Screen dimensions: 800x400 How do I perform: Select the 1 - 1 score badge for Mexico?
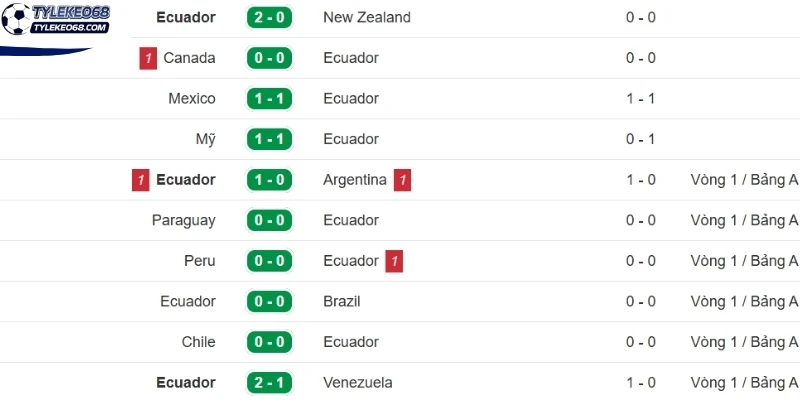(269, 98)
